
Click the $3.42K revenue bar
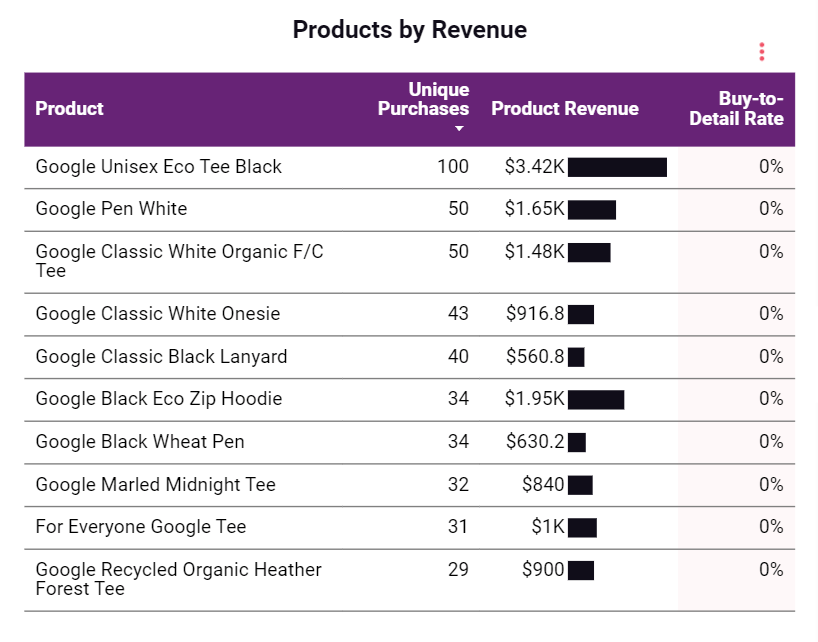coord(617,167)
